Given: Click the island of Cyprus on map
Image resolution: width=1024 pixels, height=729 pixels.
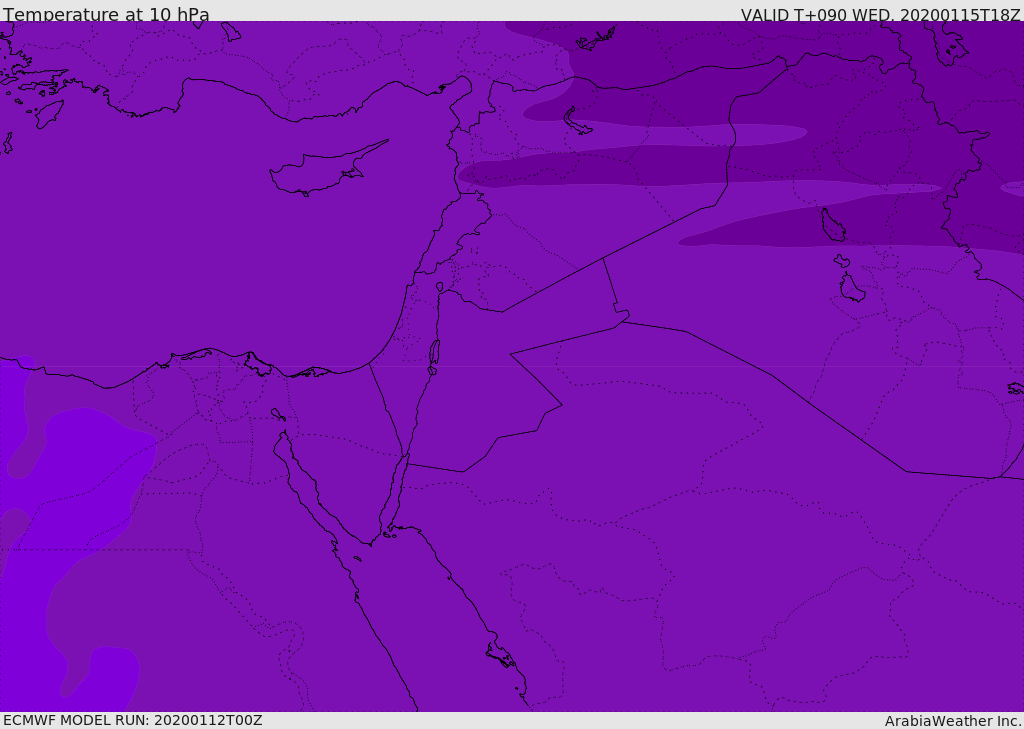Looking at the screenshot, I should coord(328,169).
